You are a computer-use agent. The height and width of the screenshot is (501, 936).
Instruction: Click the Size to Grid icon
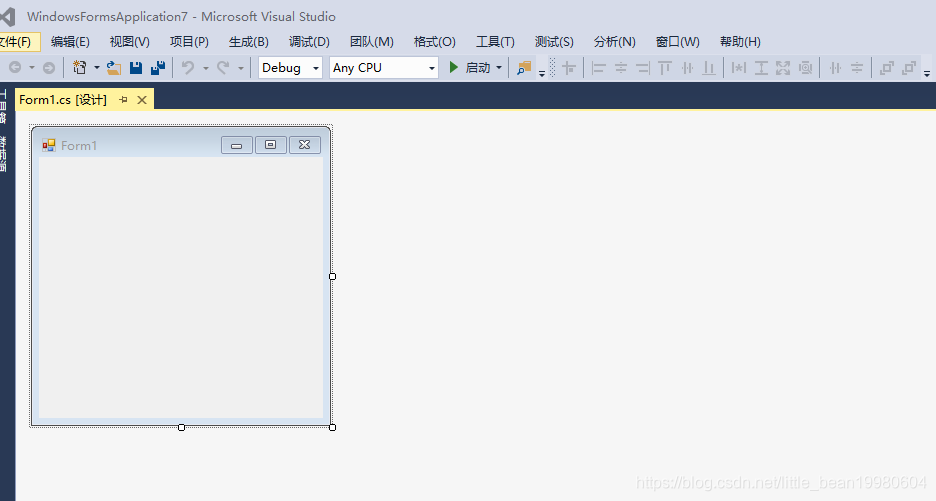tap(805, 67)
